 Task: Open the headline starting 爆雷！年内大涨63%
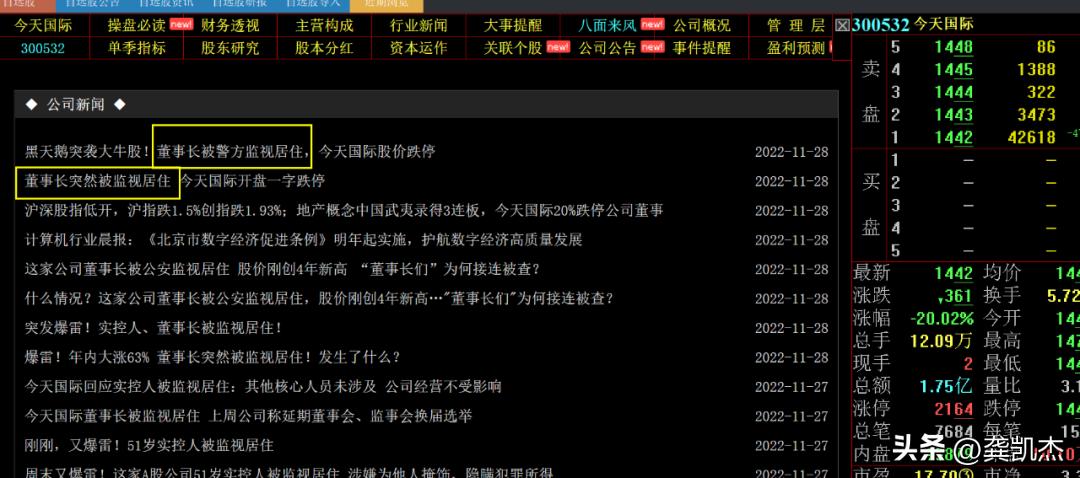212,358
